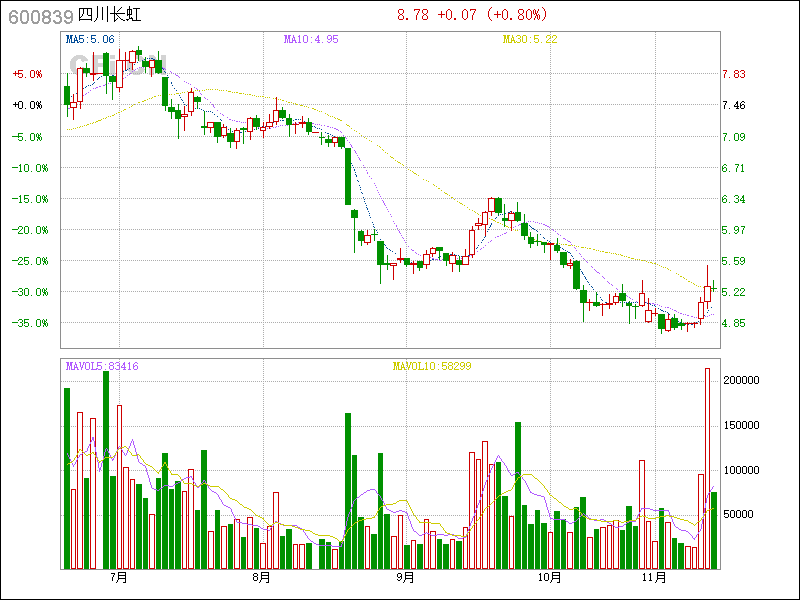Click the -20.0% percentage axis label
This screenshot has height=600, width=800.
(29, 230)
